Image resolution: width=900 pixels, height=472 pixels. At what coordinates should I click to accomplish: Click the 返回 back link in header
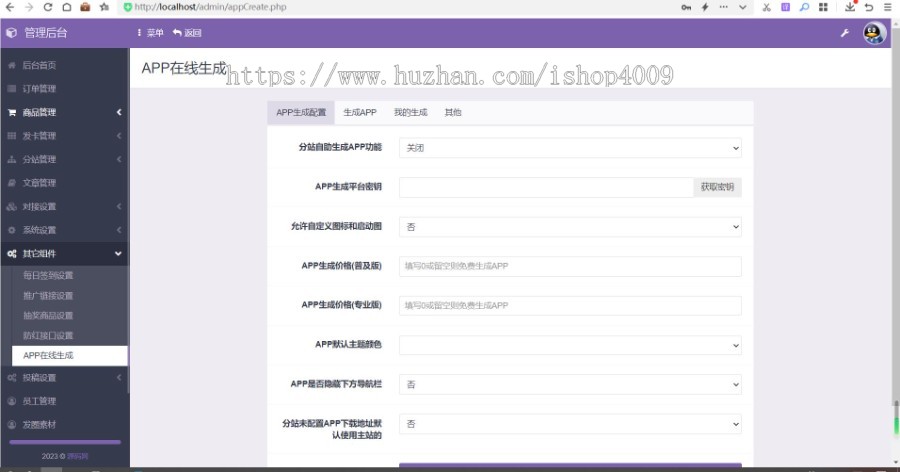[187, 33]
